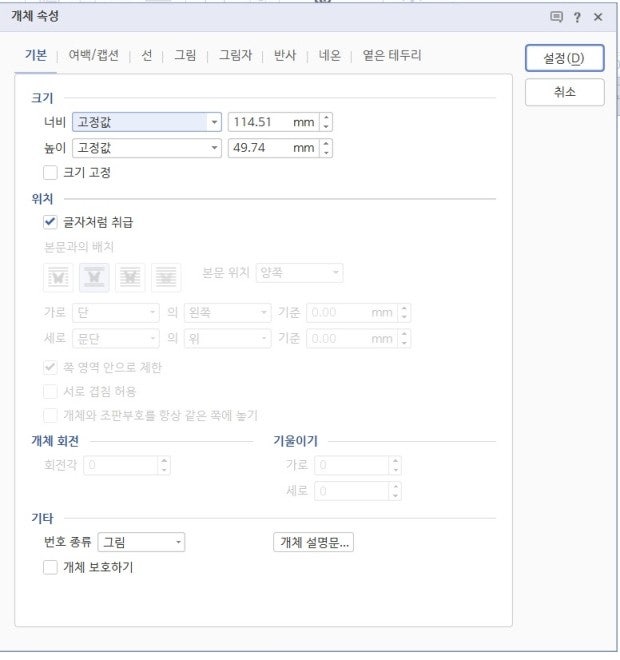The height and width of the screenshot is (660, 620).
Task: Expand the 높이 고정값 dropdown
Action: click(214, 148)
